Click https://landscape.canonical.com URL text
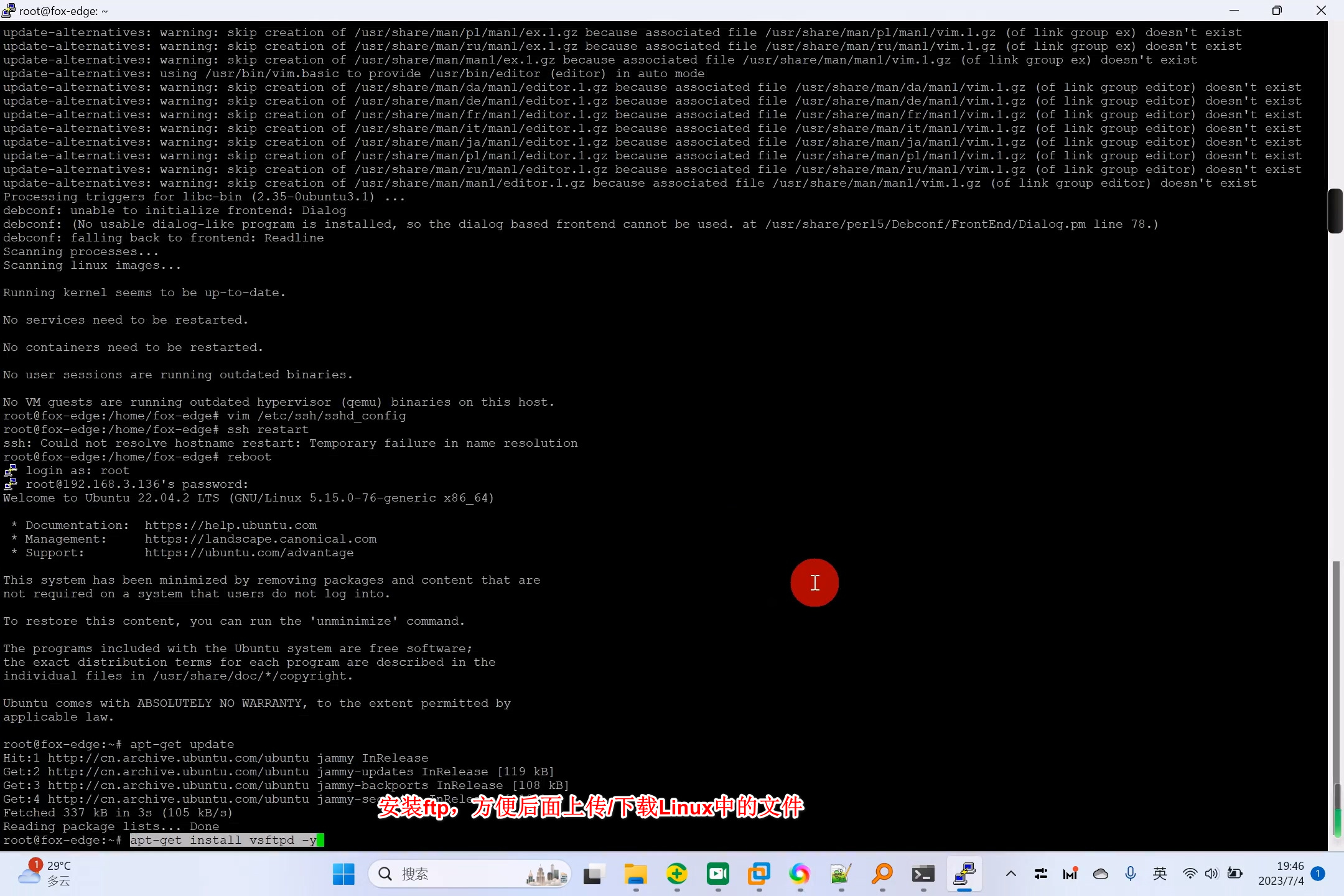The image size is (1344, 896). coord(261,539)
